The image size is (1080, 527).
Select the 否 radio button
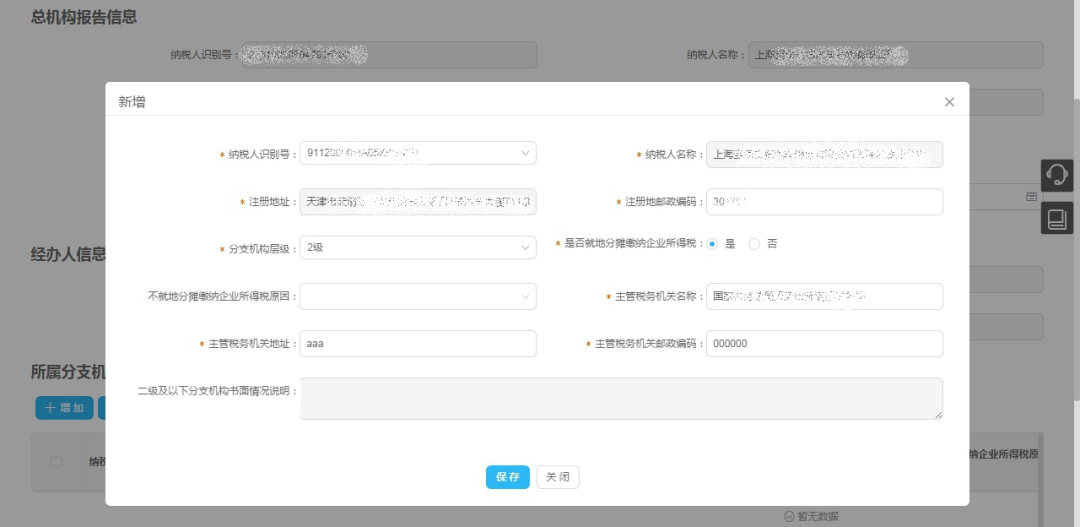pyautogui.click(x=755, y=244)
